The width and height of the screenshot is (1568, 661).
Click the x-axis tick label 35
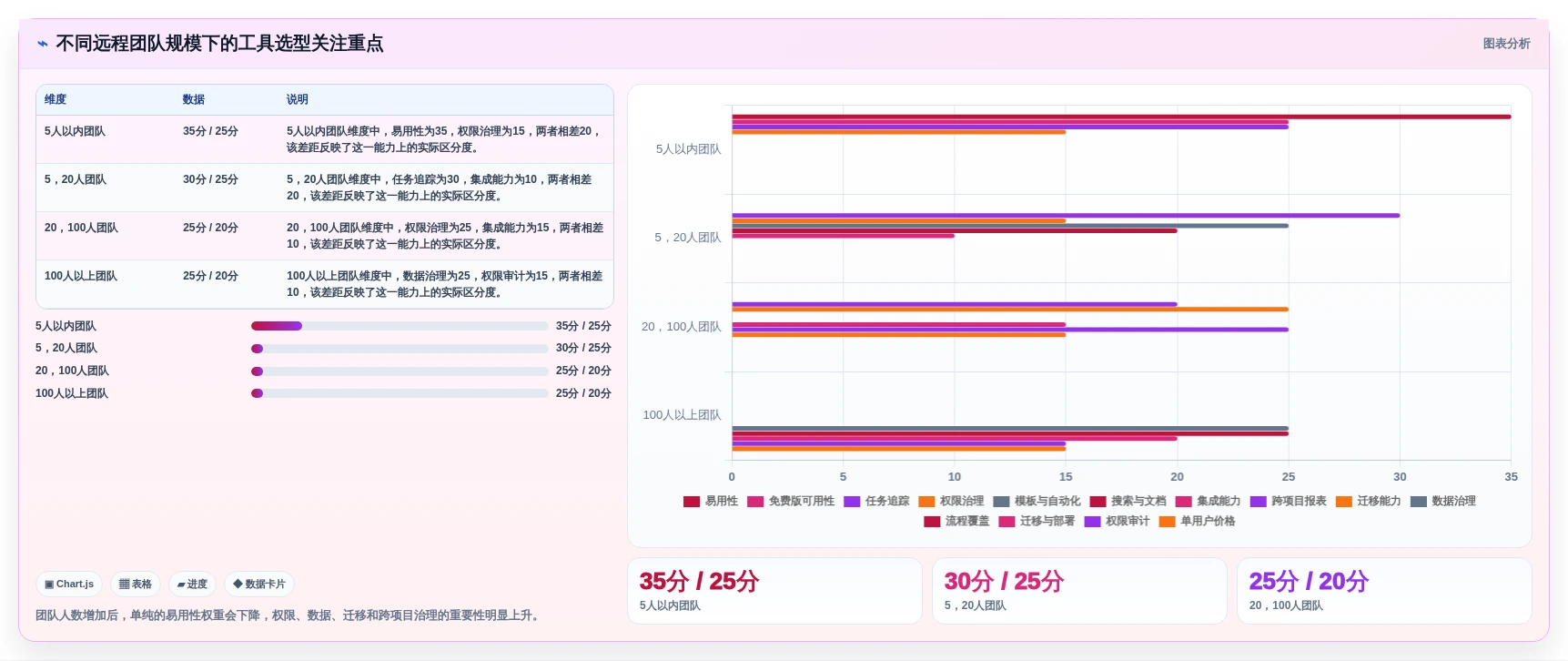click(1511, 477)
